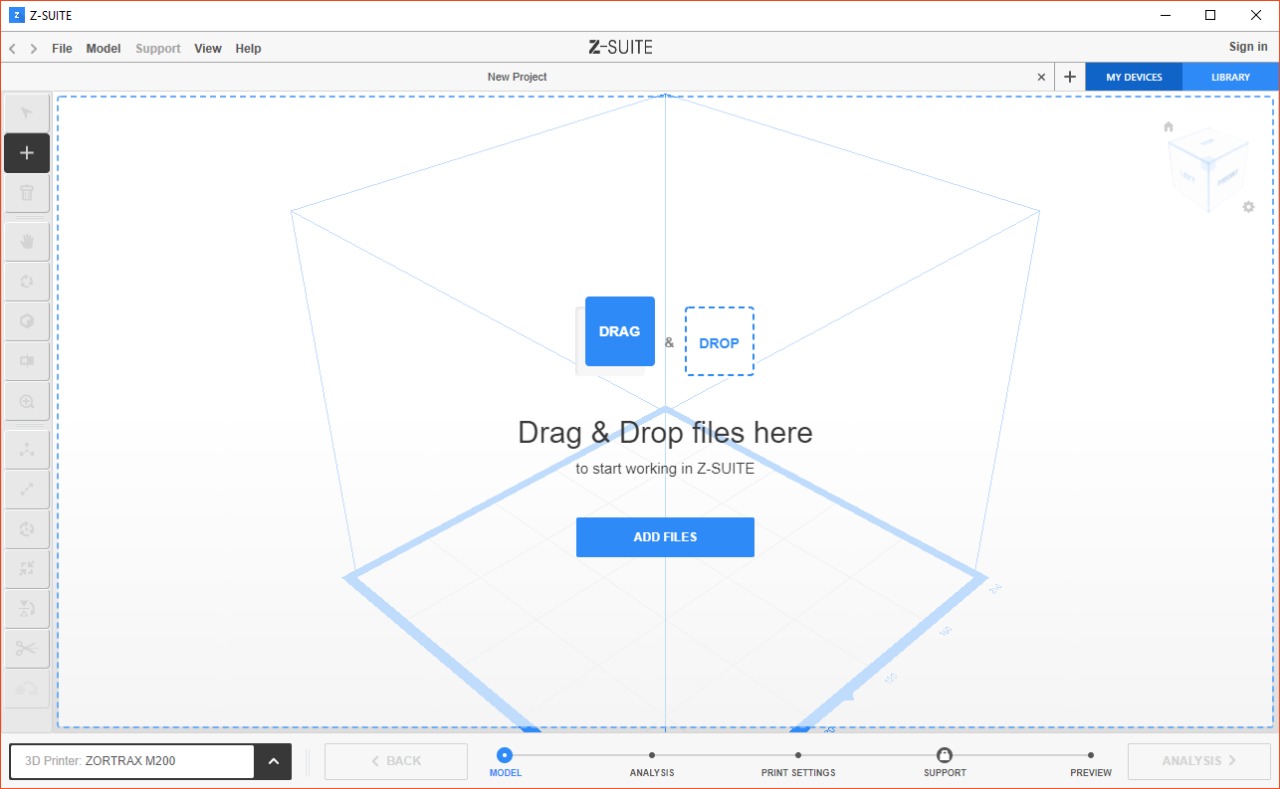Open the View menu
1280x789 pixels.
click(208, 48)
